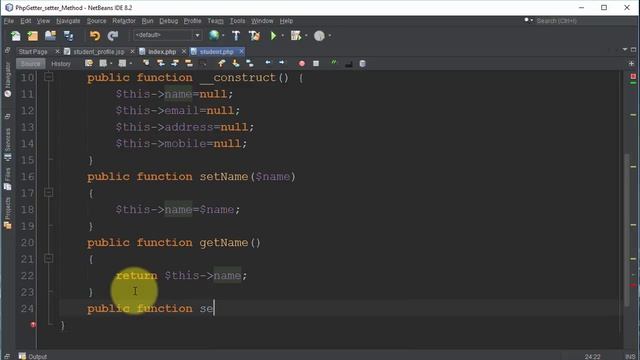Click the Last Edit editor toolbar icon
Screen dimensions: 640x360
(89, 63)
